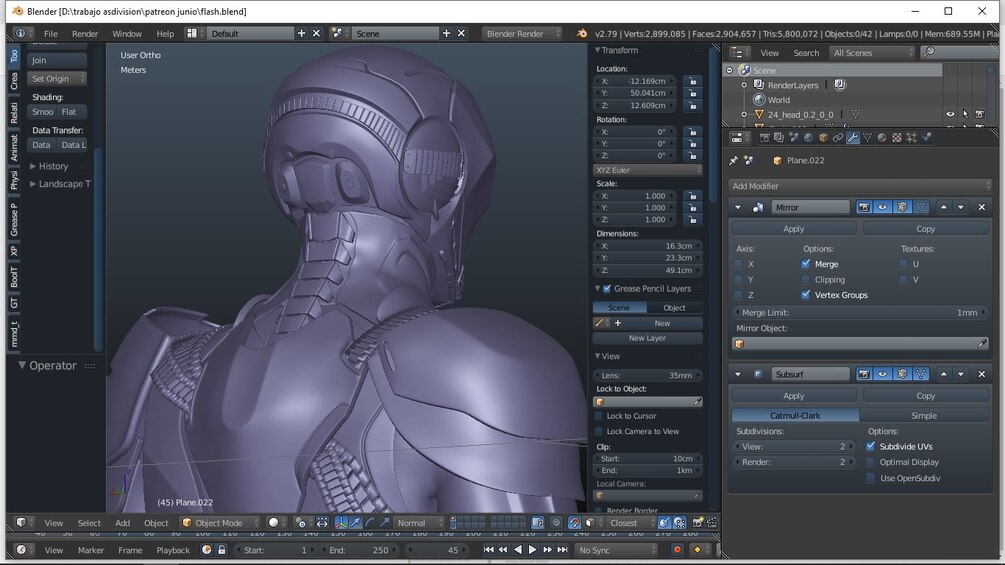The height and width of the screenshot is (565, 1005).
Task: Open the World properties tab
Action: click(808, 138)
